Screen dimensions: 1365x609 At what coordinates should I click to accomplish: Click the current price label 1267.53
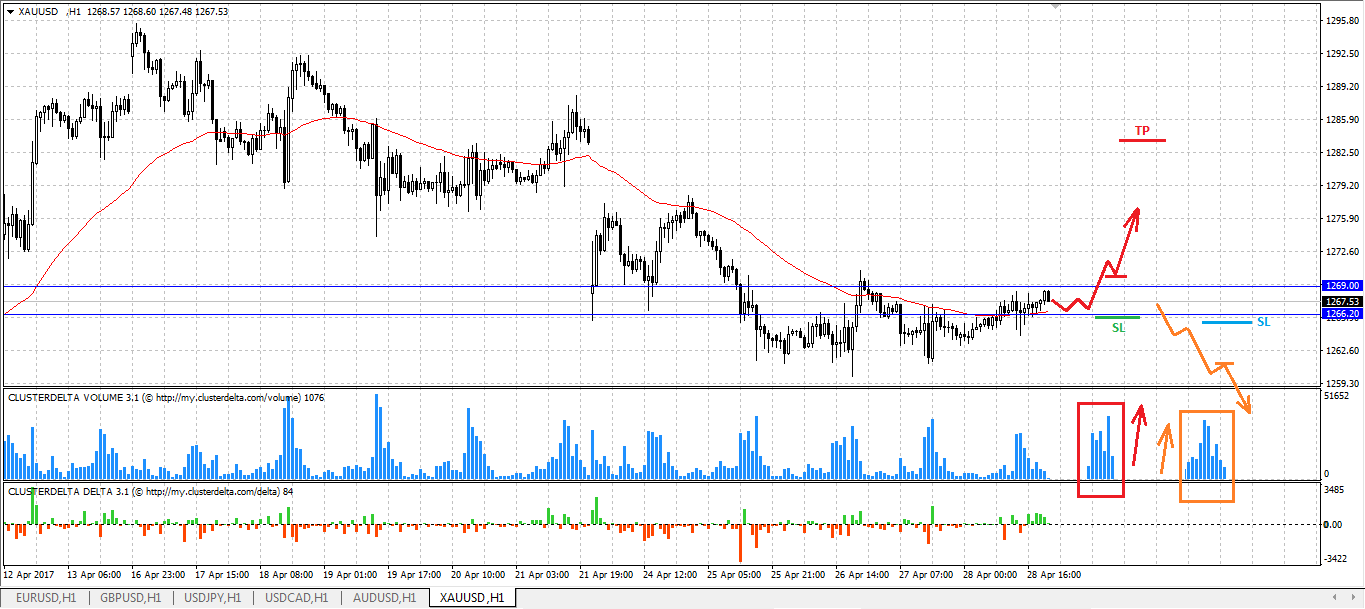[x=1342, y=301]
